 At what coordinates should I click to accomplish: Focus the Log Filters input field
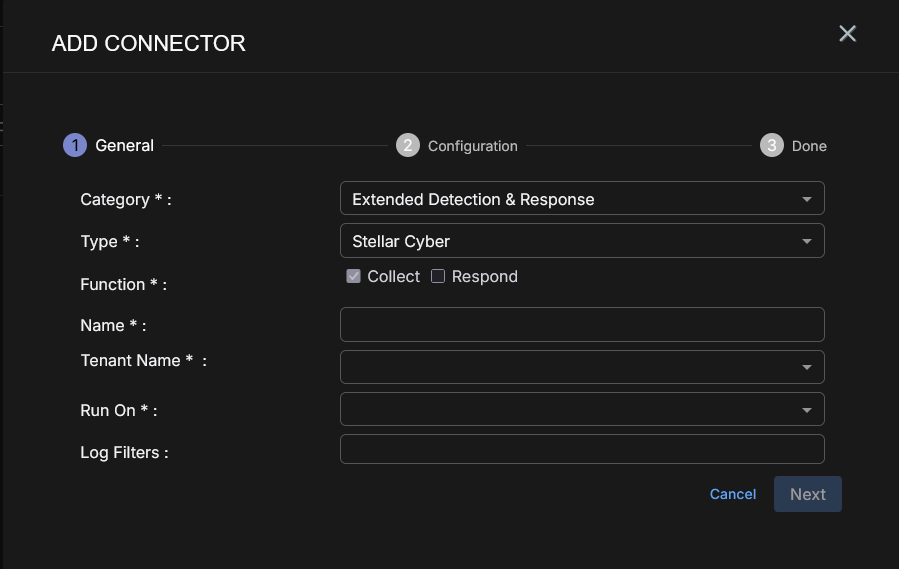coord(582,449)
